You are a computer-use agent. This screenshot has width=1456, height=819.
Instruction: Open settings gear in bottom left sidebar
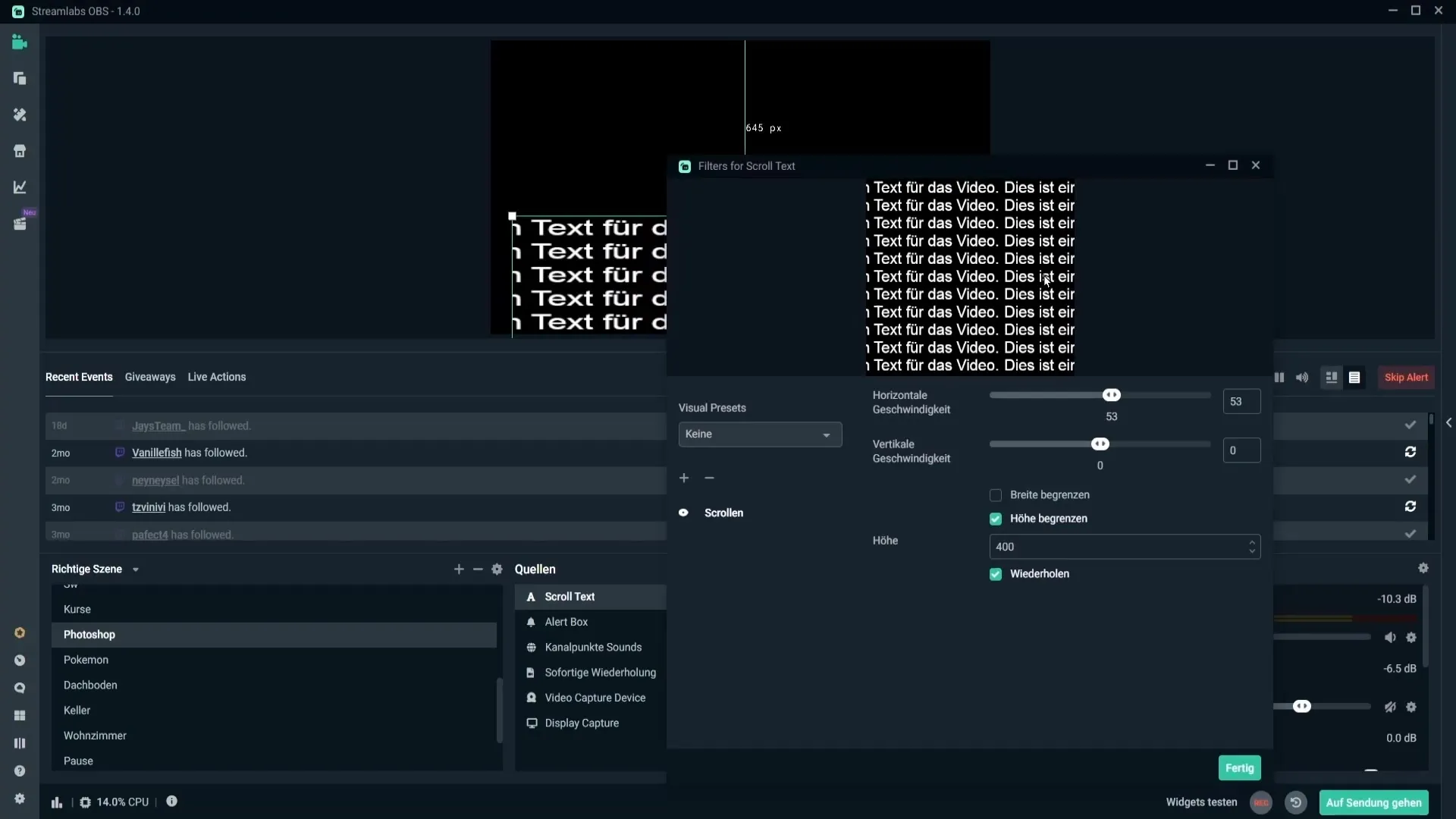point(20,799)
